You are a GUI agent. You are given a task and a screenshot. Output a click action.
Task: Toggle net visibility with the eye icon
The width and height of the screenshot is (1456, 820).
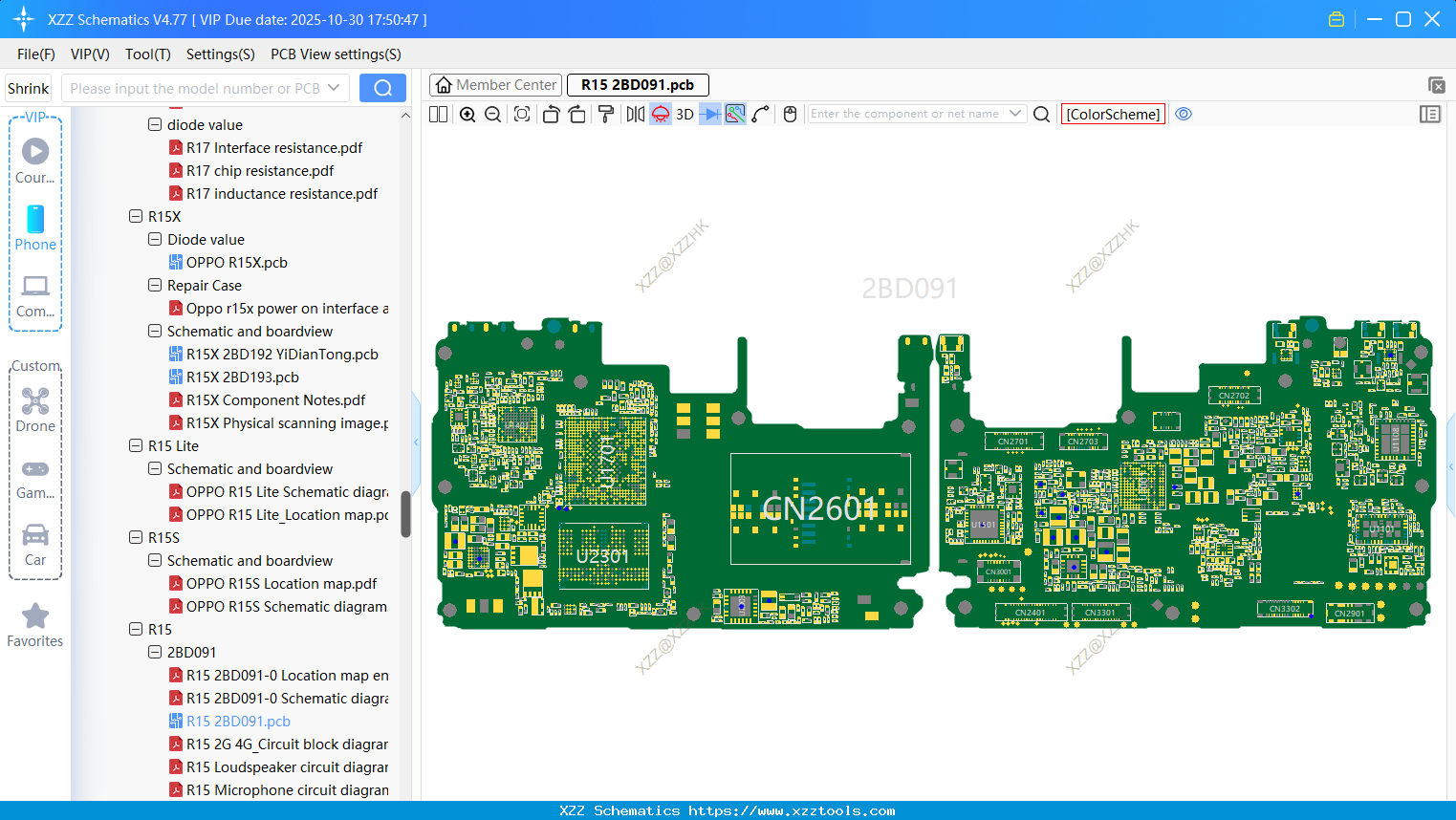1184,114
